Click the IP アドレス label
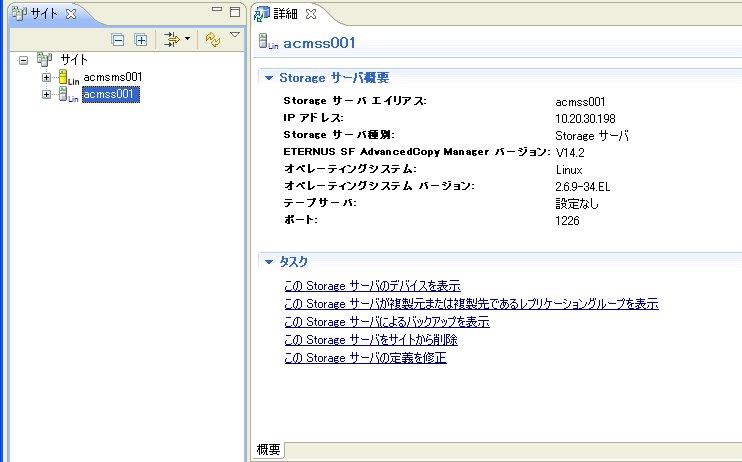742x462 pixels. click(x=313, y=118)
